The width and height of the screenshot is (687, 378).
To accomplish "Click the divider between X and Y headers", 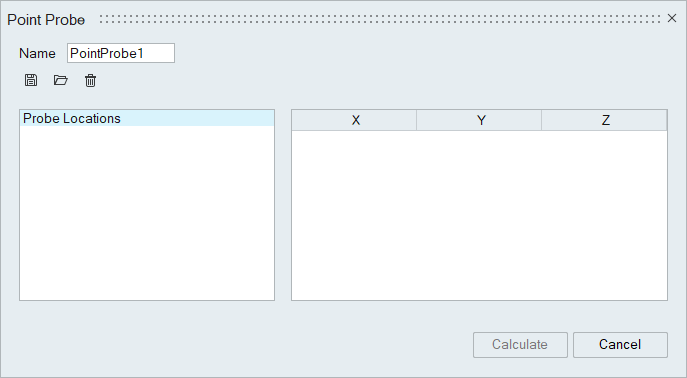I will coord(416,120).
